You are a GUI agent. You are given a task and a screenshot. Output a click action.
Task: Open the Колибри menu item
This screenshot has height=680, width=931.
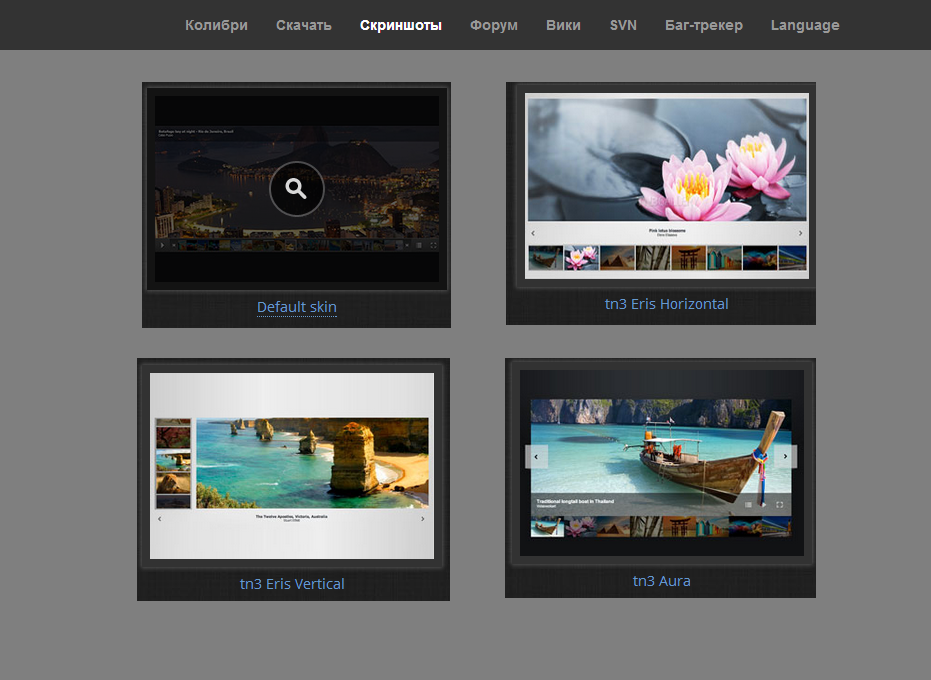coord(216,25)
